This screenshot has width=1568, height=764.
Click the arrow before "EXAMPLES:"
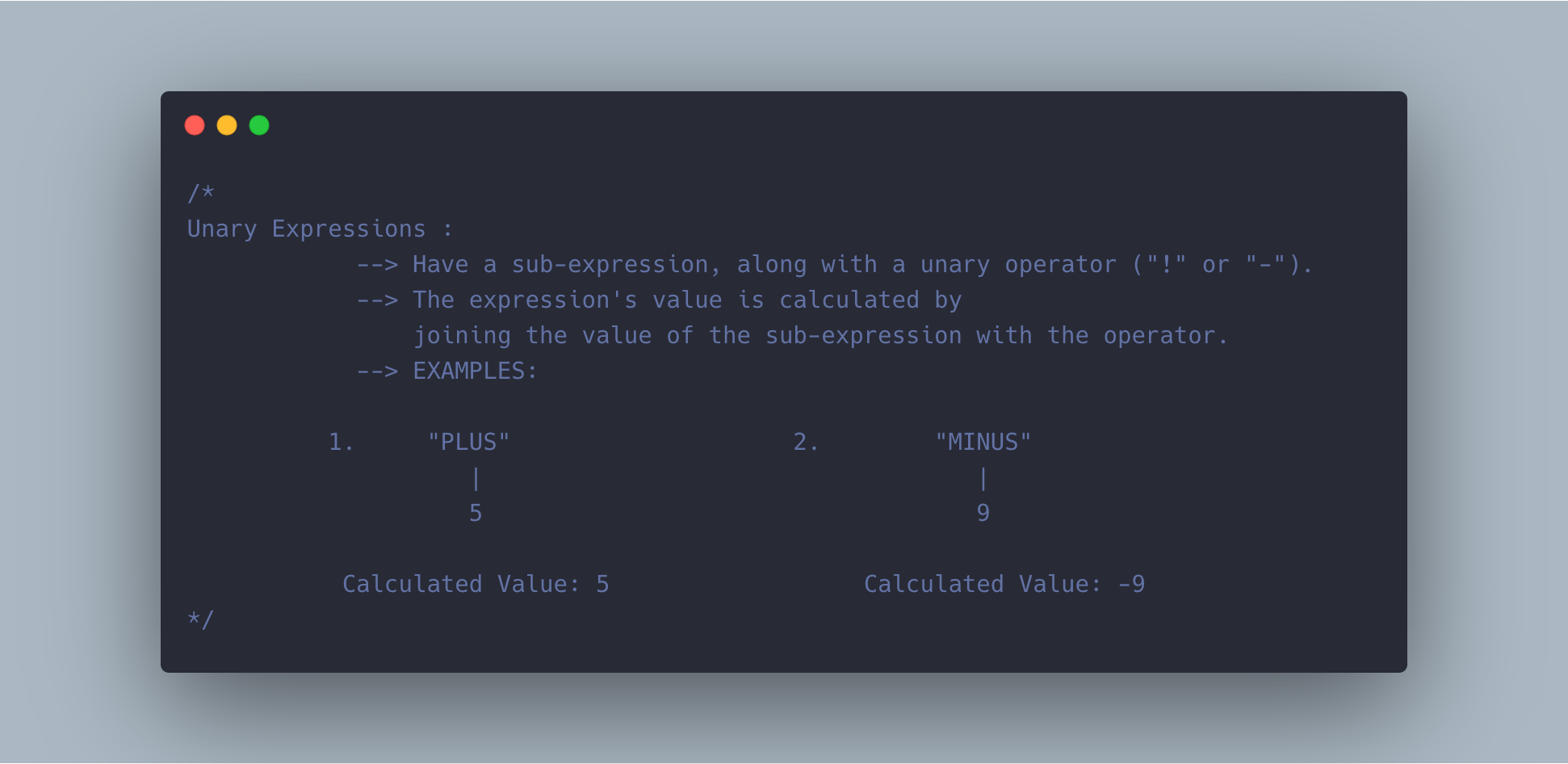tap(378, 372)
